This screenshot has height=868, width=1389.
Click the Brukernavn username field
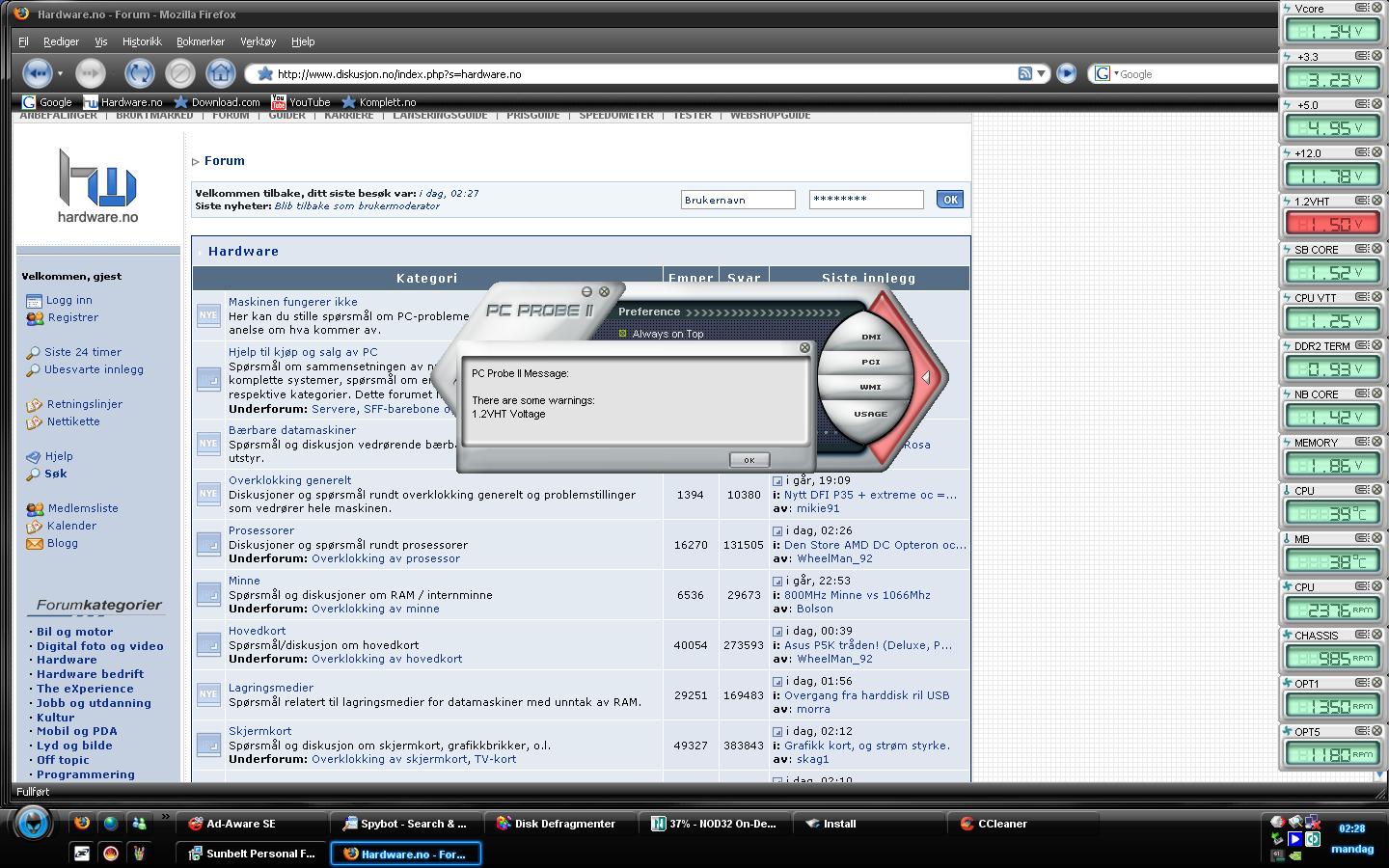click(738, 200)
